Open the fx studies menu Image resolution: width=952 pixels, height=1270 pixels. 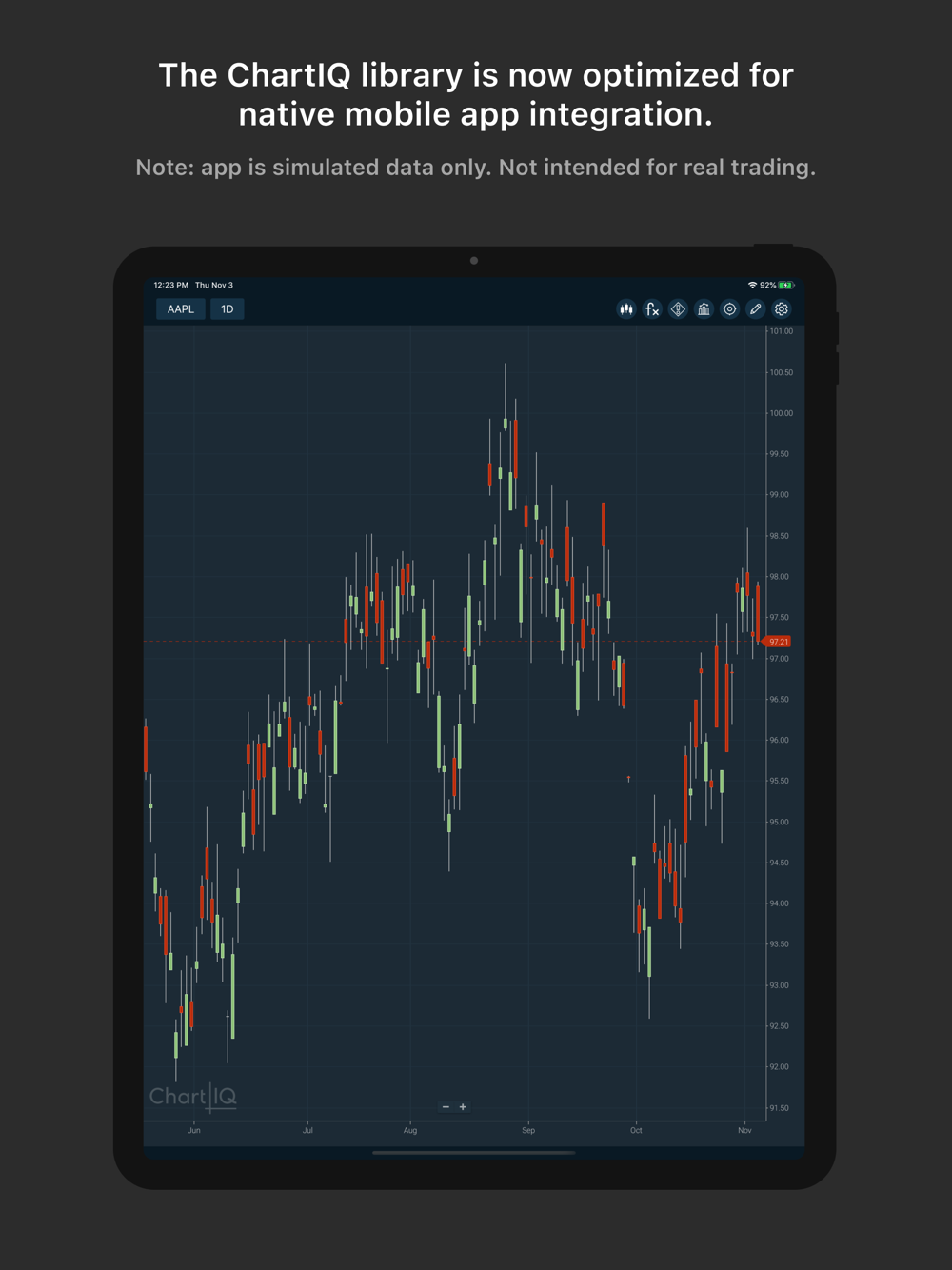(x=652, y=309)
